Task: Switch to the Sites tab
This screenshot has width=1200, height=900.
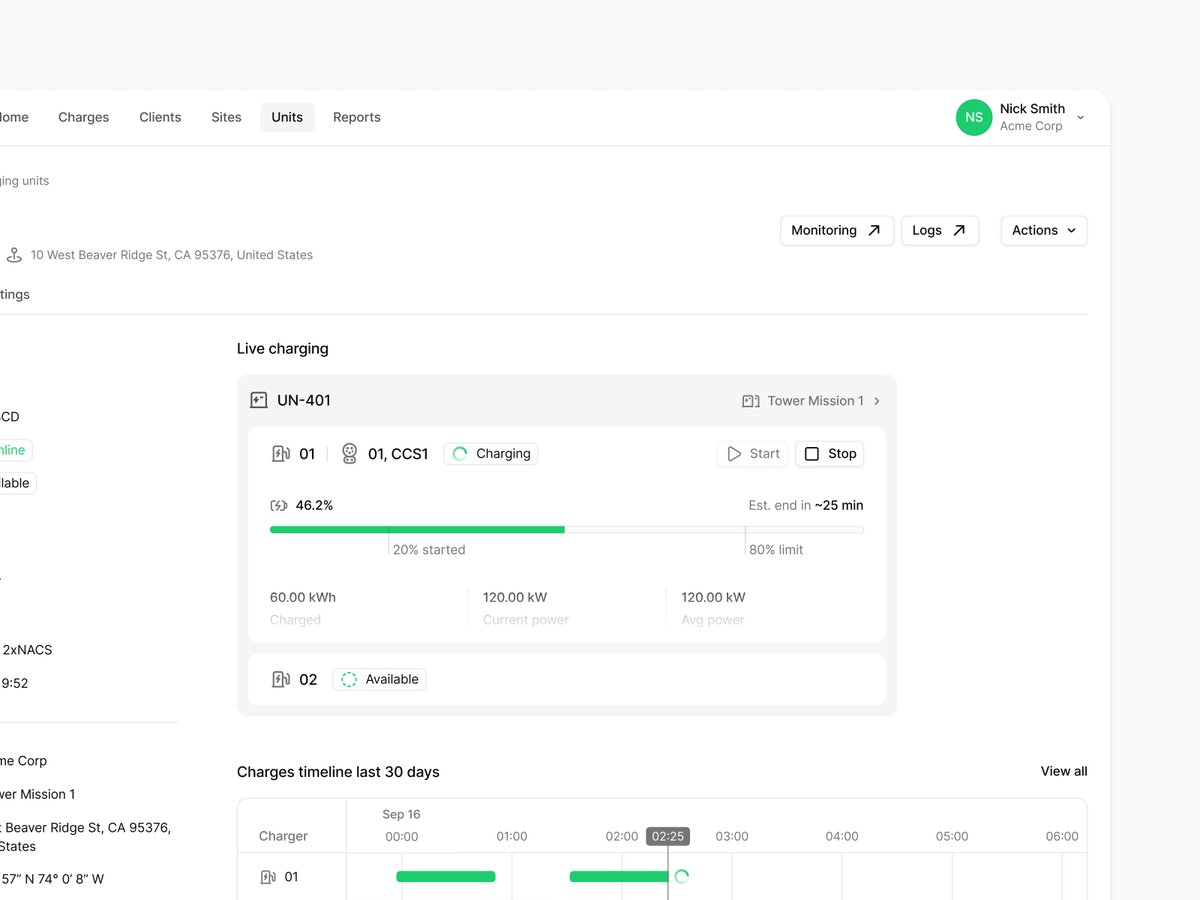Action: 226,117
